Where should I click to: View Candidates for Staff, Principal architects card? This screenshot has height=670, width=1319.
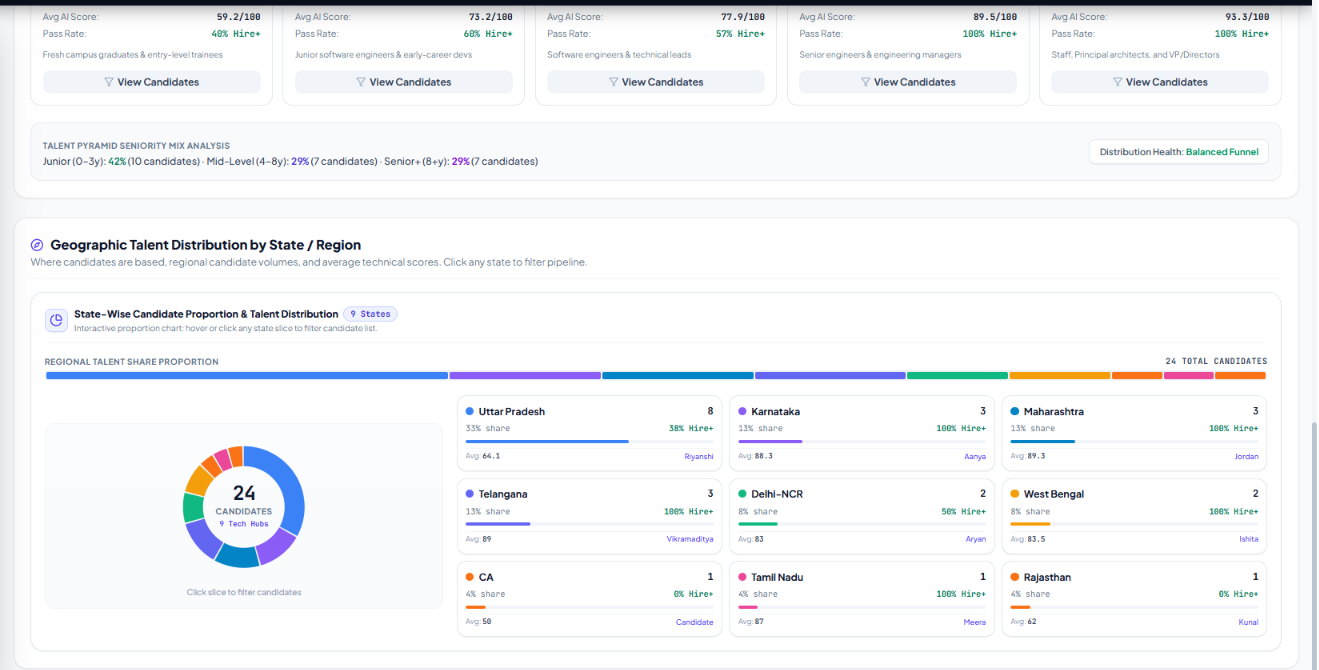click(1160, 82)
